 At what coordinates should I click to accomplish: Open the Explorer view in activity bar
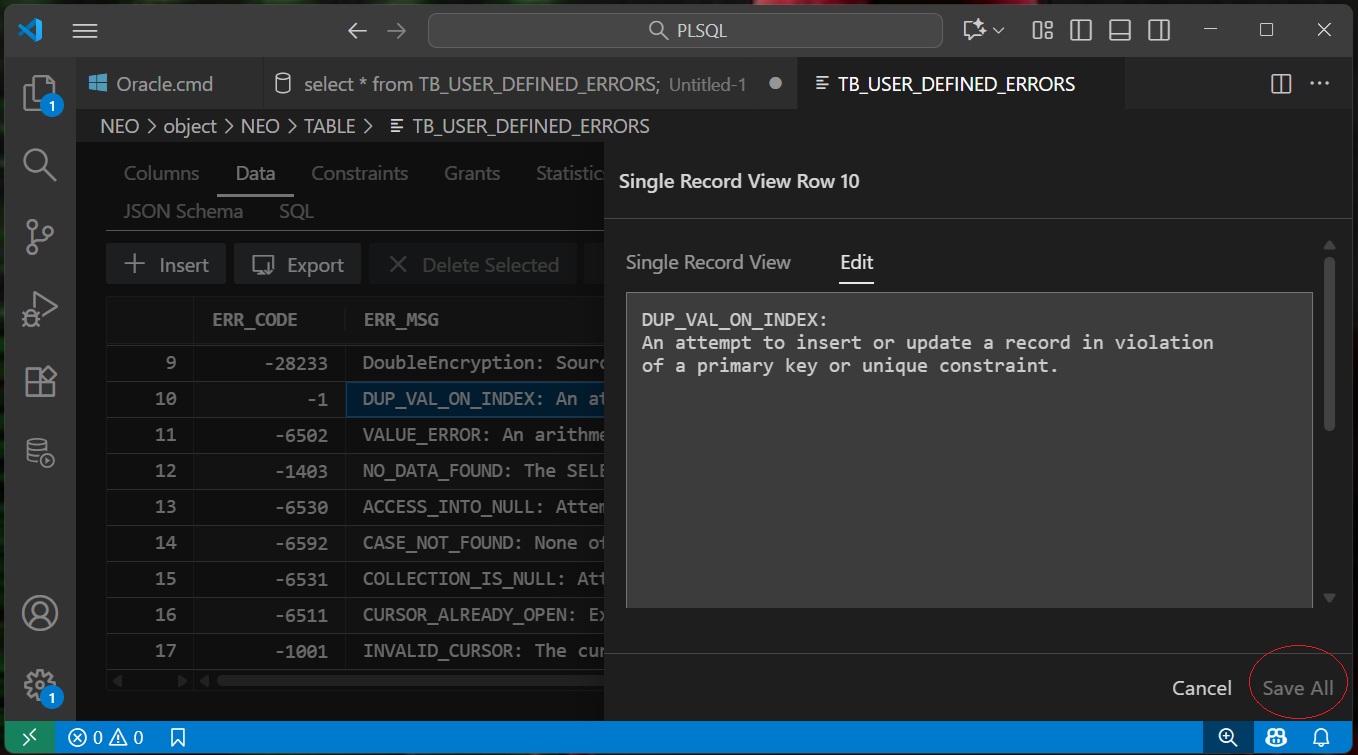click(39, 93)
